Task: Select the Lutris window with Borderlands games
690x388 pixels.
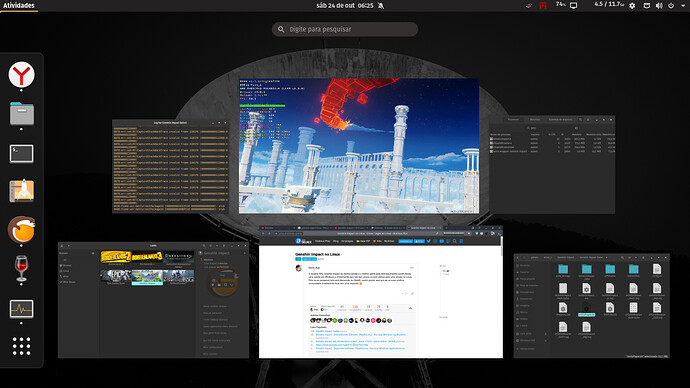Action: pyautogui.click(x=153, y=300)
